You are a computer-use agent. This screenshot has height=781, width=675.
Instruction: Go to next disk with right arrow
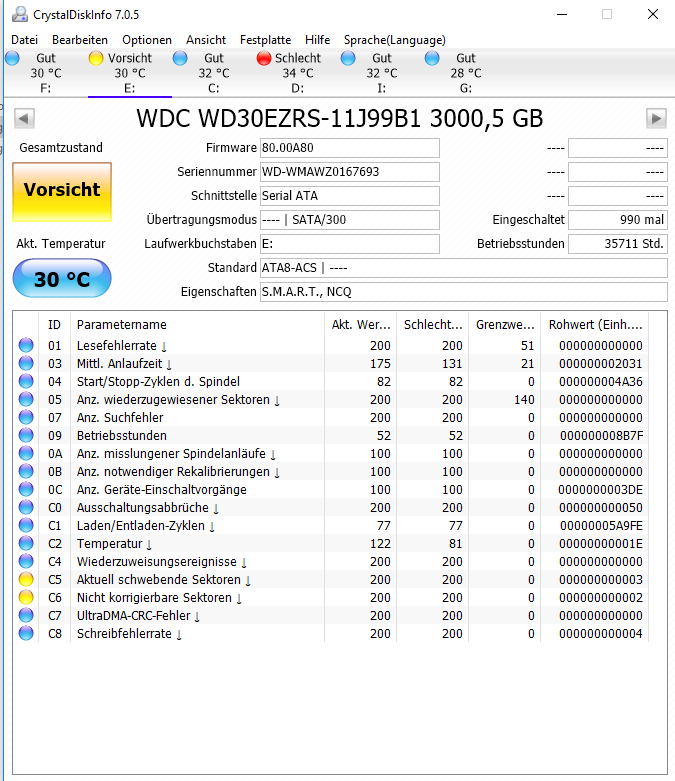pos(656,119)
